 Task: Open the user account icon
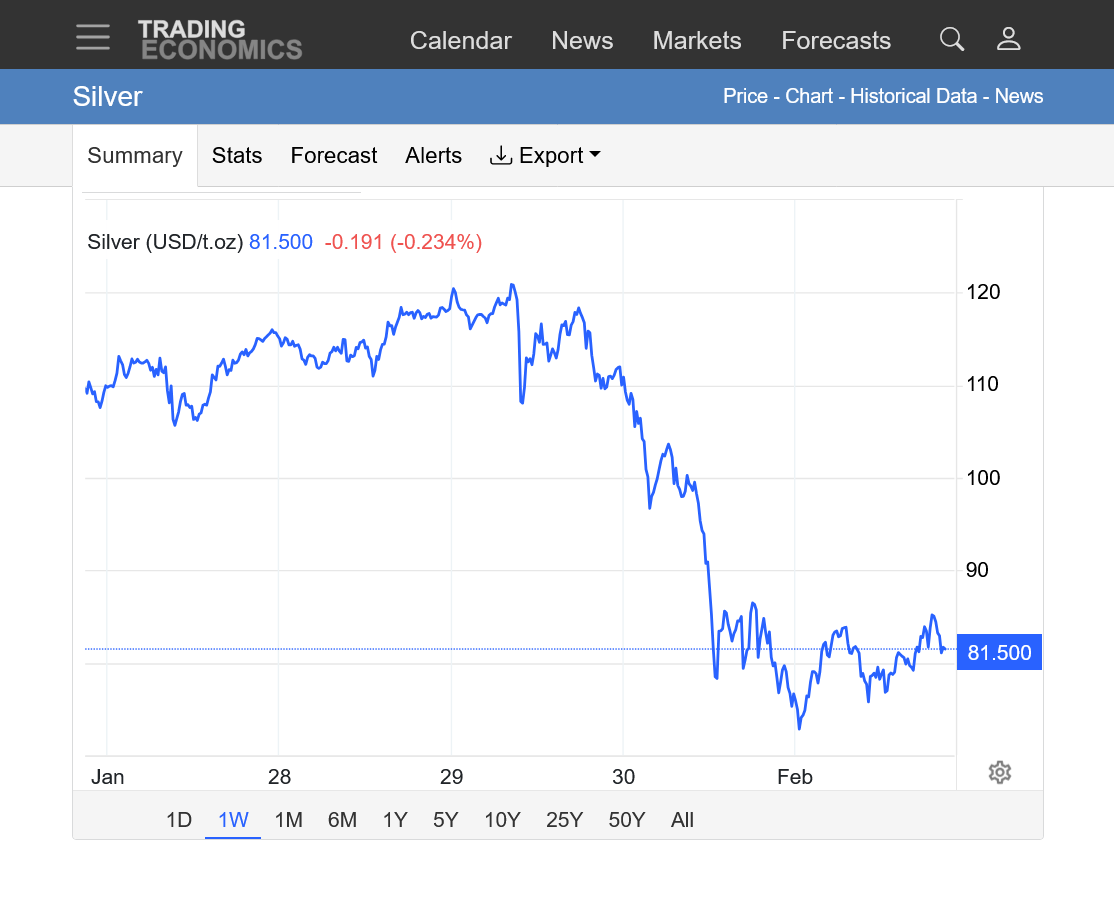click(x=1008, y=39)
